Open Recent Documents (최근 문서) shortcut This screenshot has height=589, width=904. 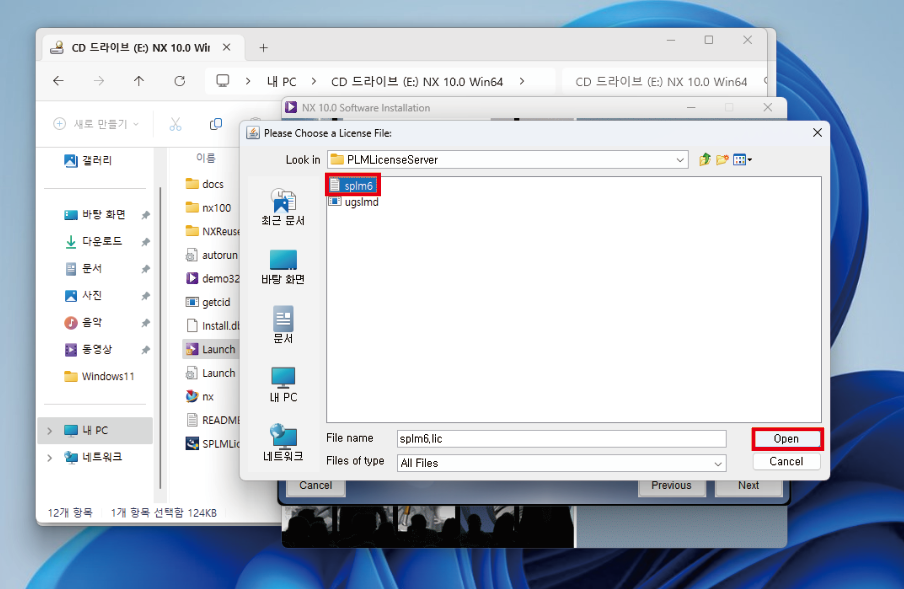coord(283,207)
